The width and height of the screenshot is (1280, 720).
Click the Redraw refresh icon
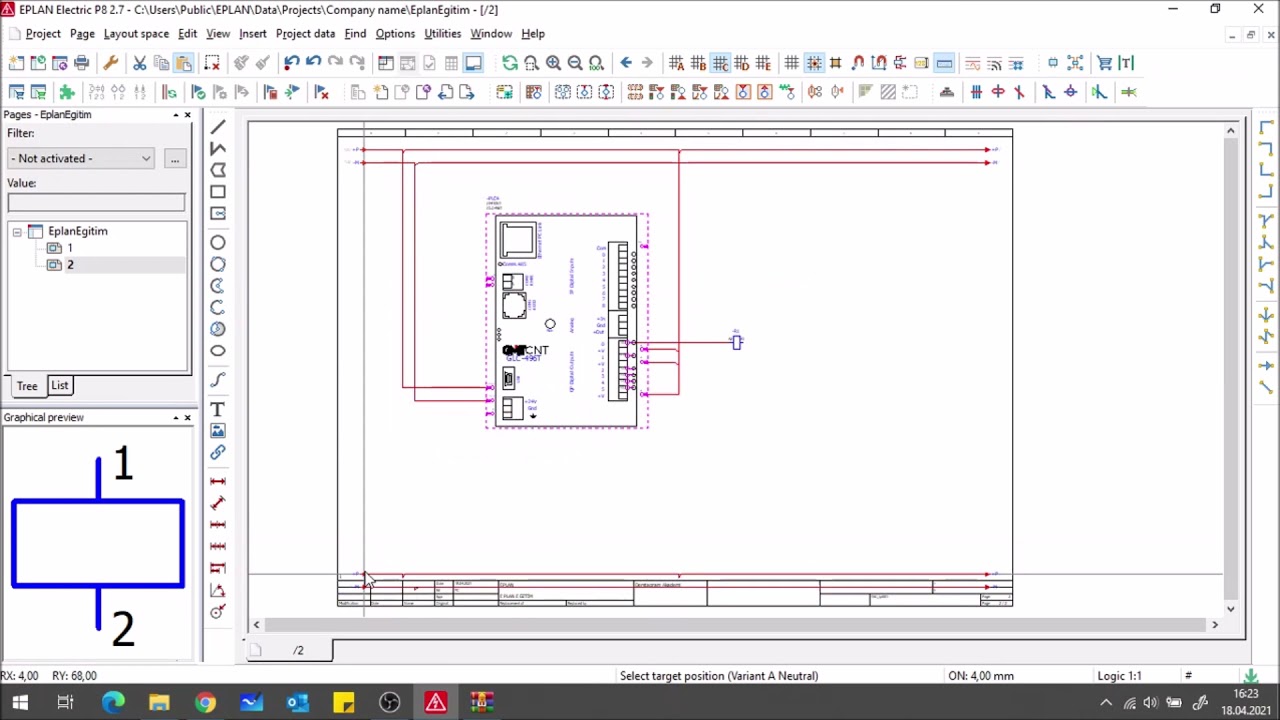(510, 63)
